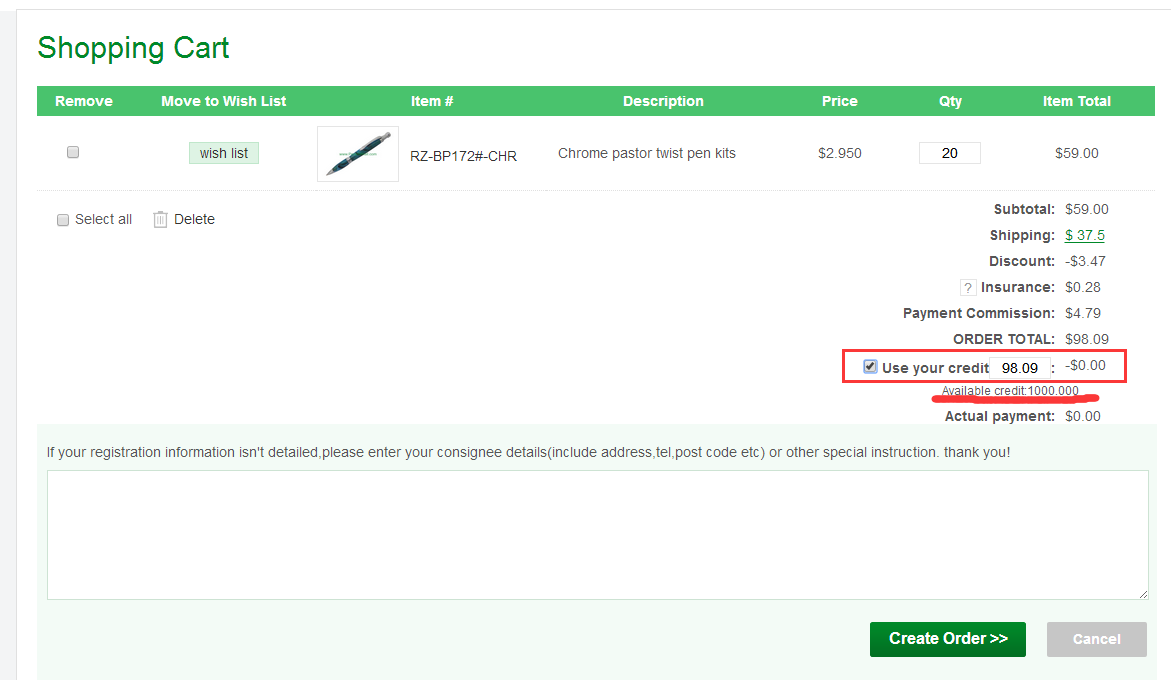
Task: Click the trash can icon beside Delete
Action: (160, 219)
